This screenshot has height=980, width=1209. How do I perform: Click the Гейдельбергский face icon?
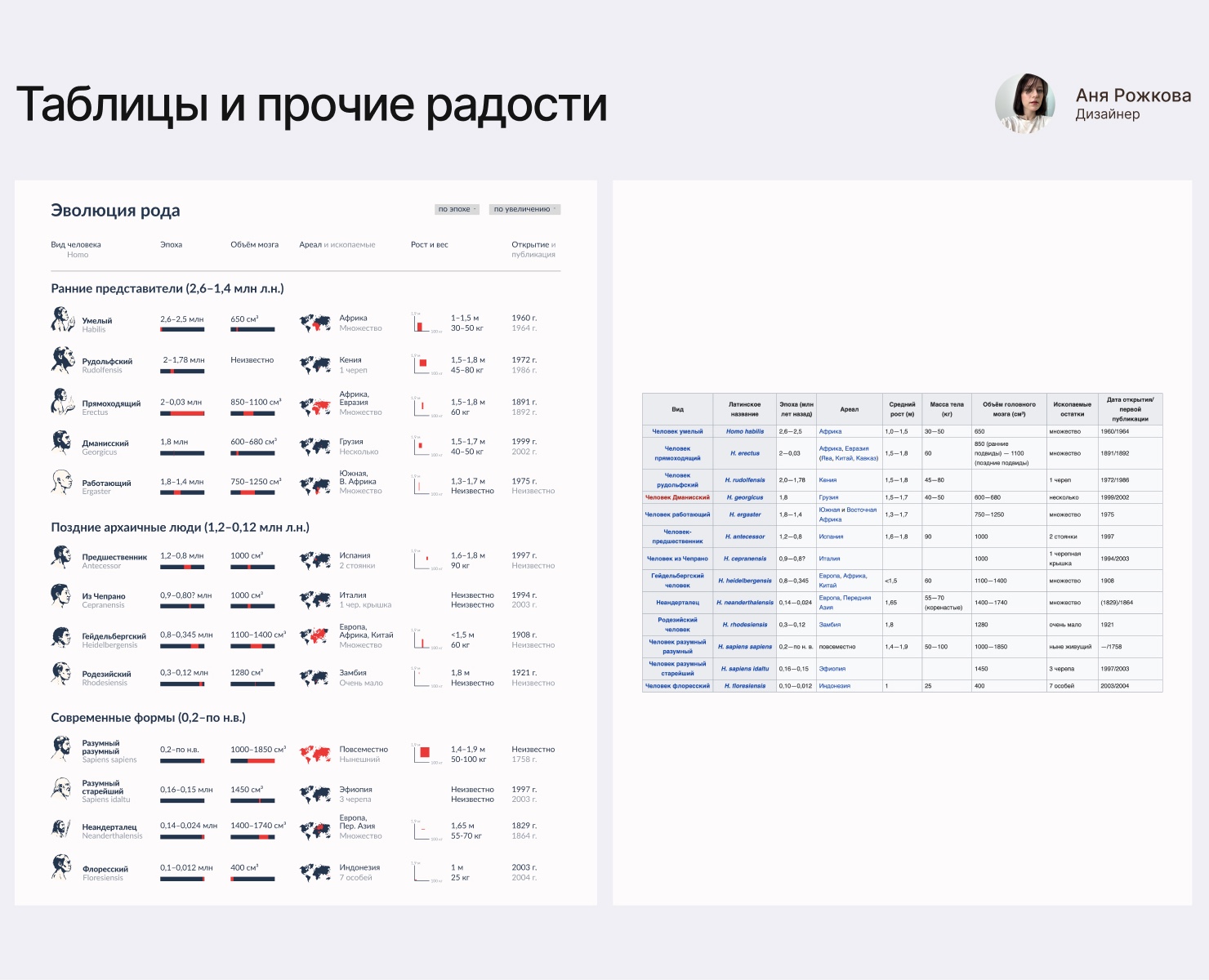[x=64, y=639]
